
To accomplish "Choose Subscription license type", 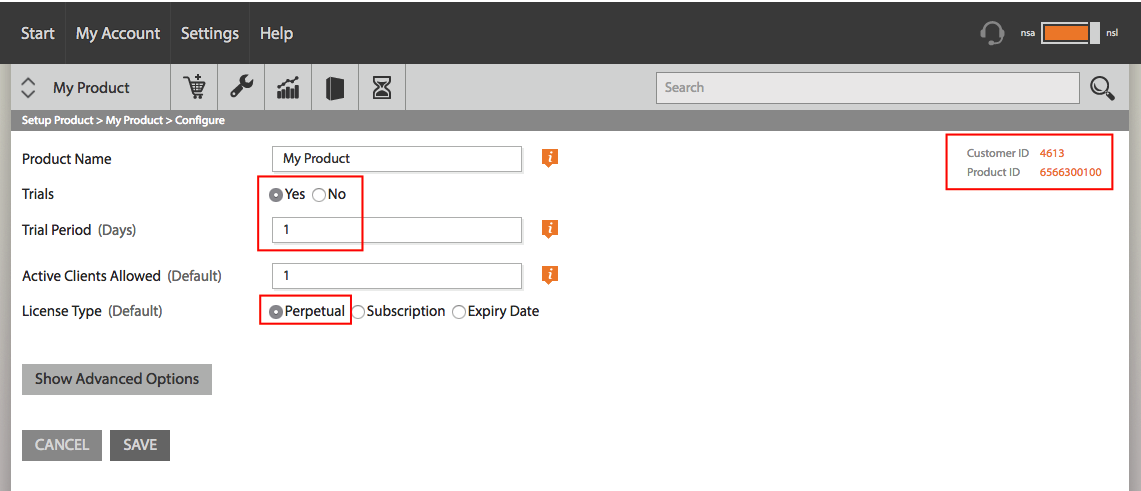I will tap(358, 311).
